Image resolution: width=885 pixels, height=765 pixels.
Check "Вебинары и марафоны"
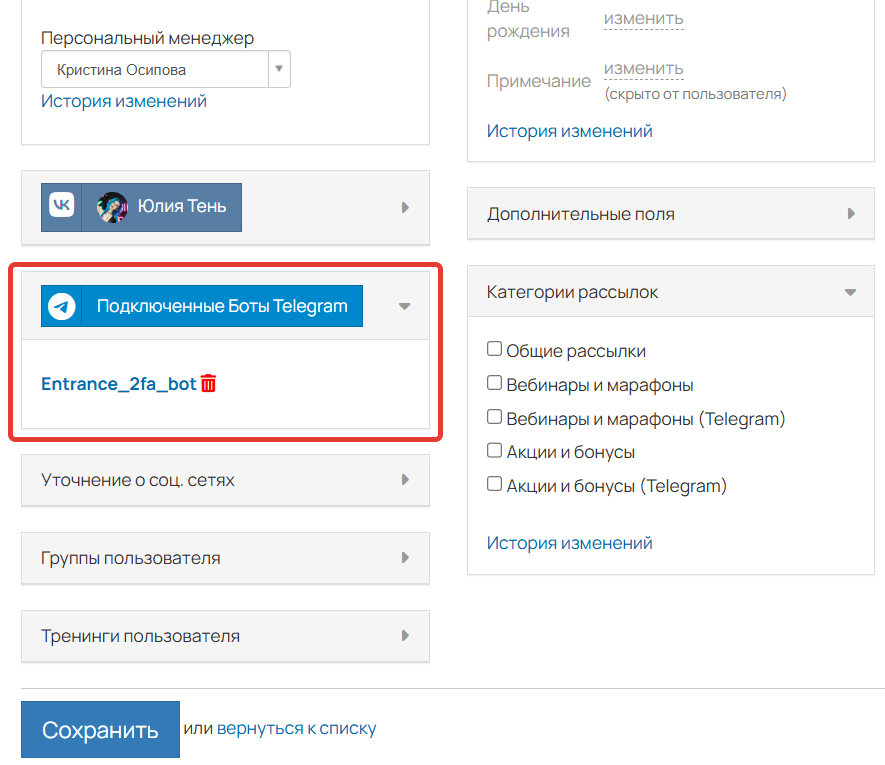pyautogui.click(x=494, y=382)
